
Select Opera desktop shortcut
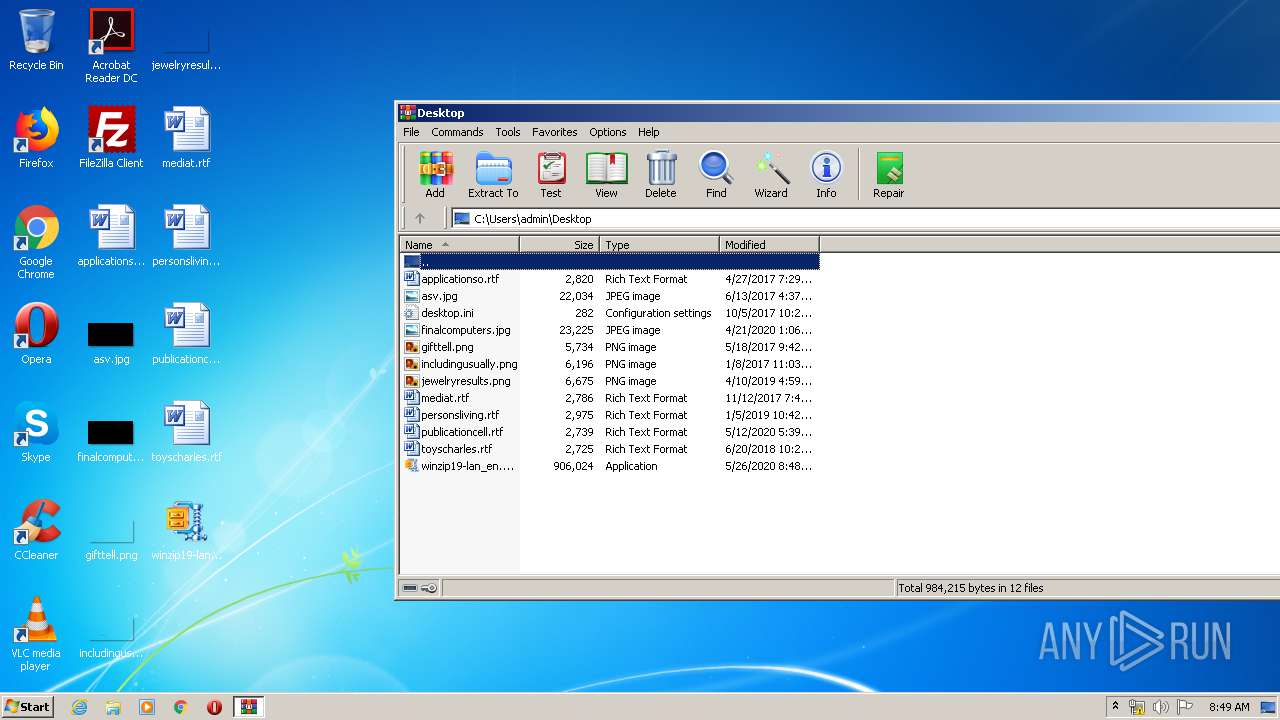point(36,335)
